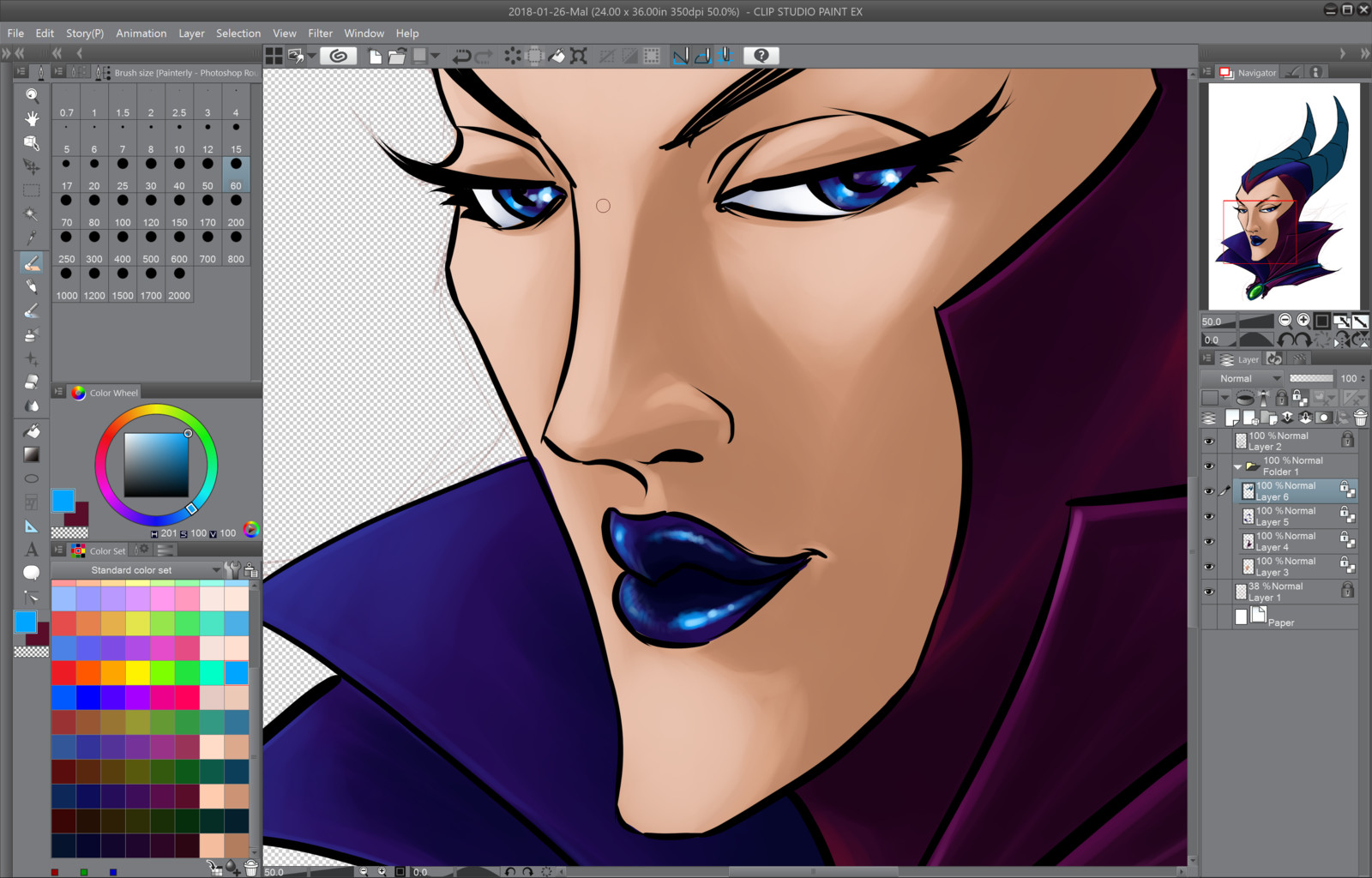Viewport: 1372px width, 878px height.
Task: Switch to the Navigator tab
Action: (1249, 73)
